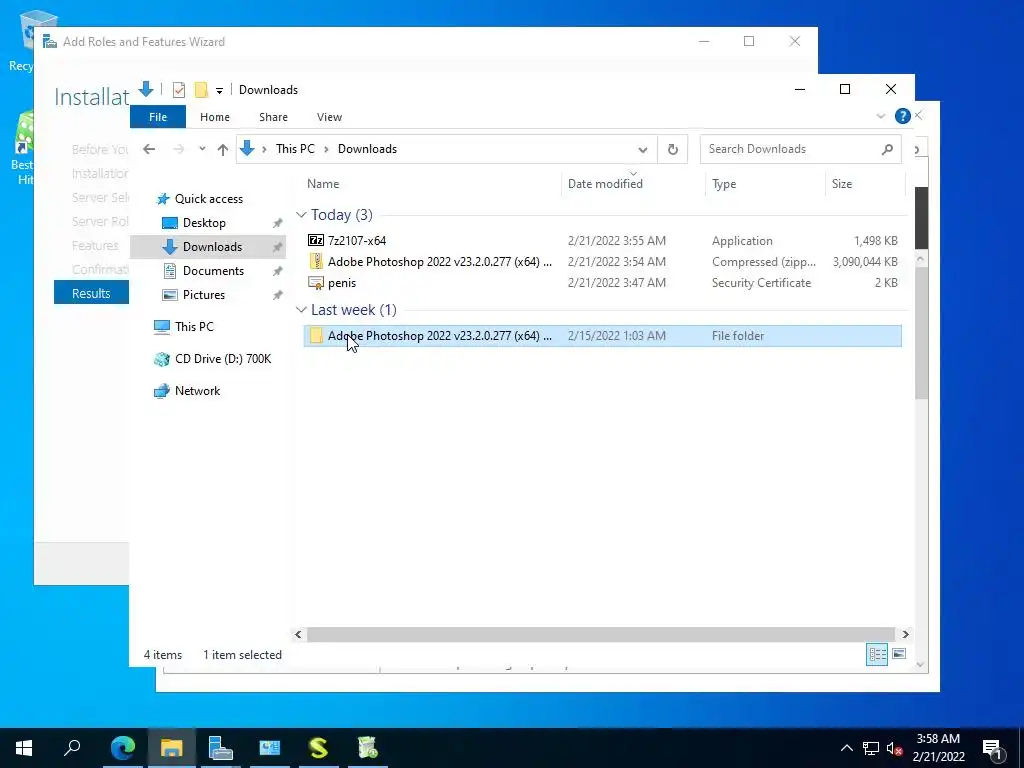
Task: Switch to File Explorer in taskbar
Action: [171, 748]
